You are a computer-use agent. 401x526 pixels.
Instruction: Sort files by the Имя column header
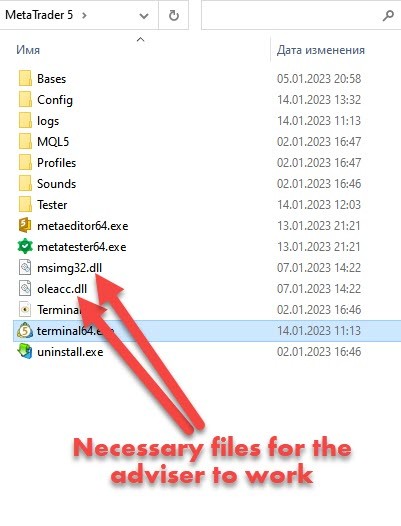point(28,50)
